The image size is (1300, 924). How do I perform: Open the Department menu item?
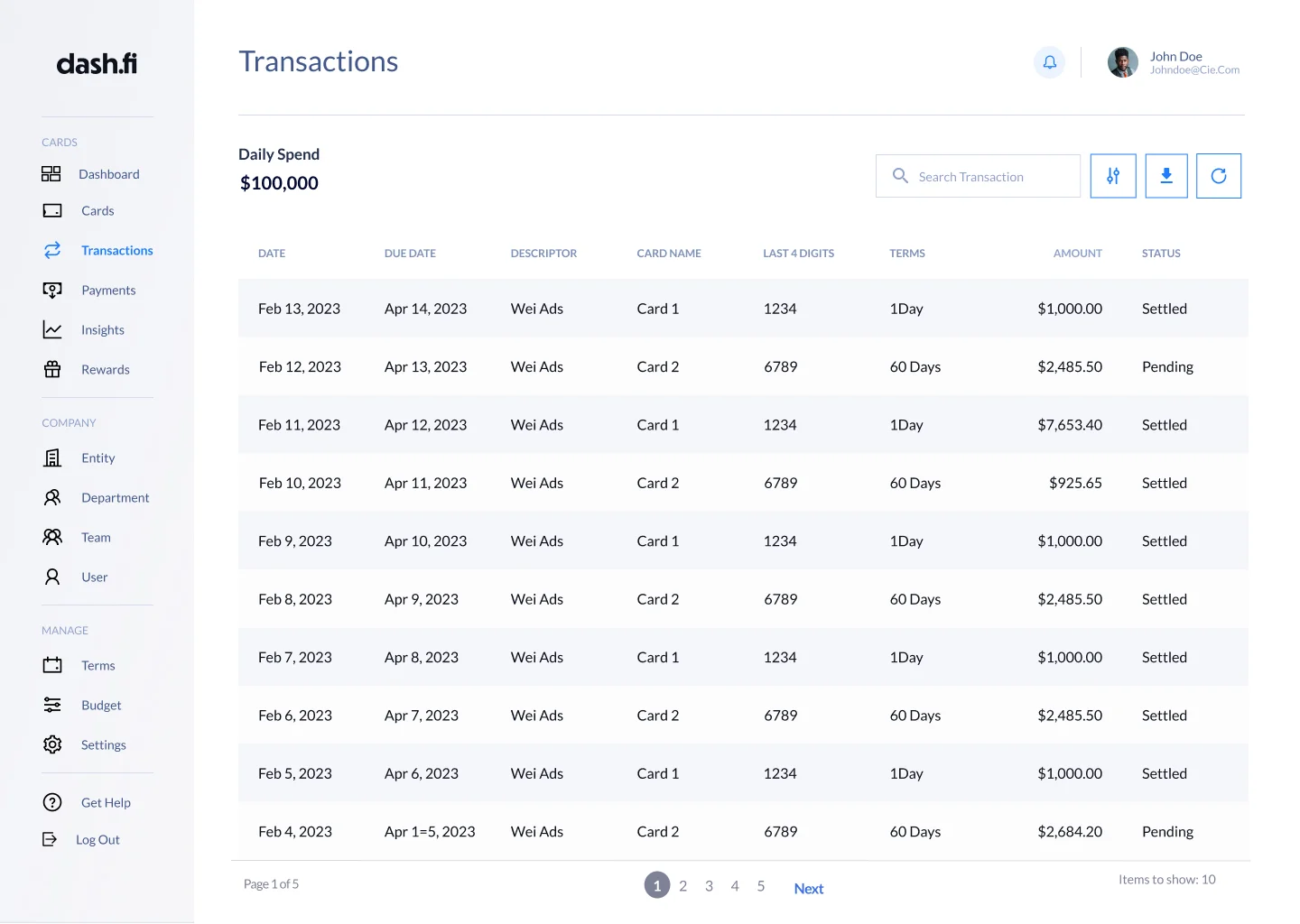[115, 498]
